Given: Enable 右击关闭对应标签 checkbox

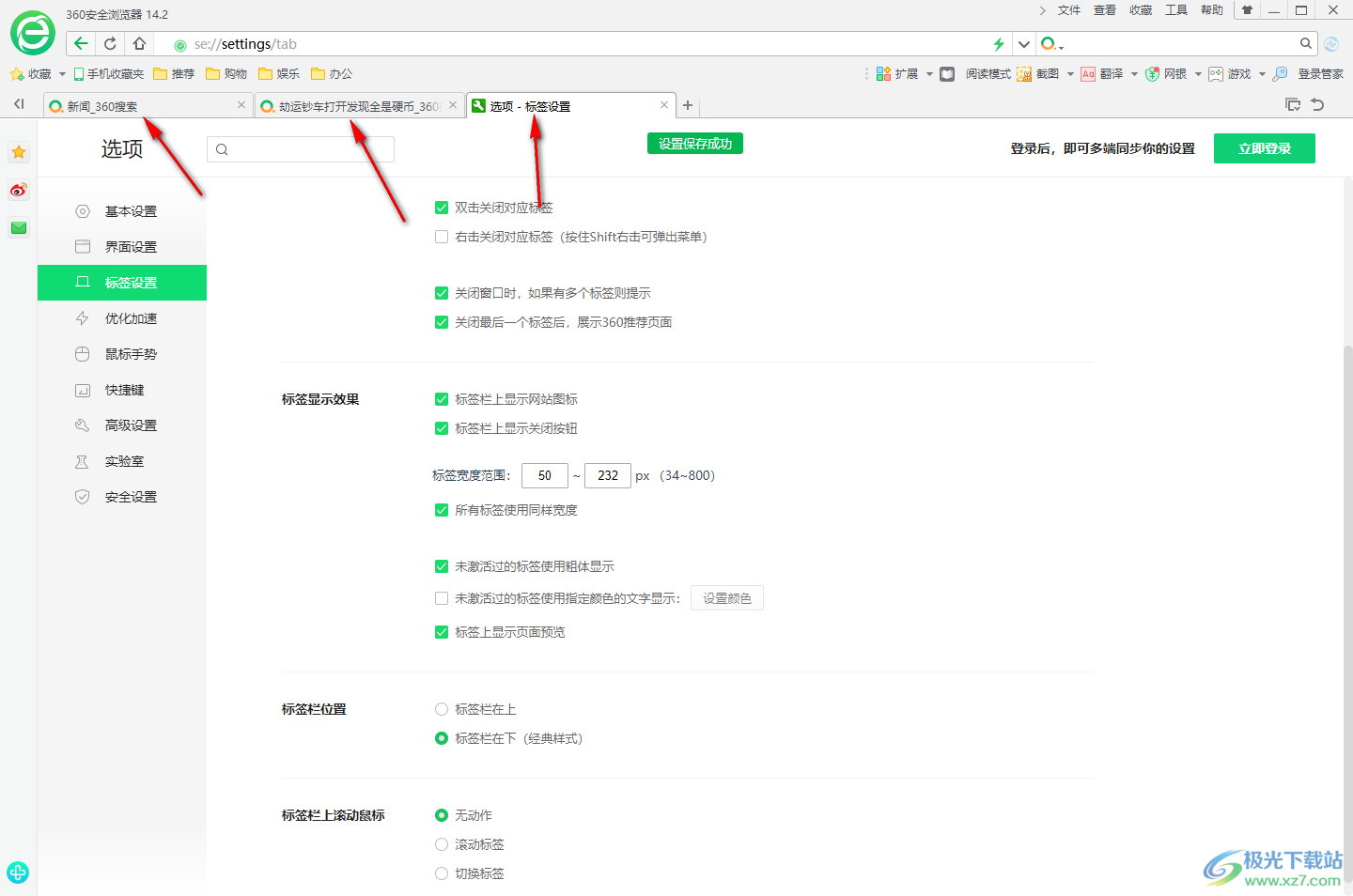Looking at the screenshot, I should (442, 237).
